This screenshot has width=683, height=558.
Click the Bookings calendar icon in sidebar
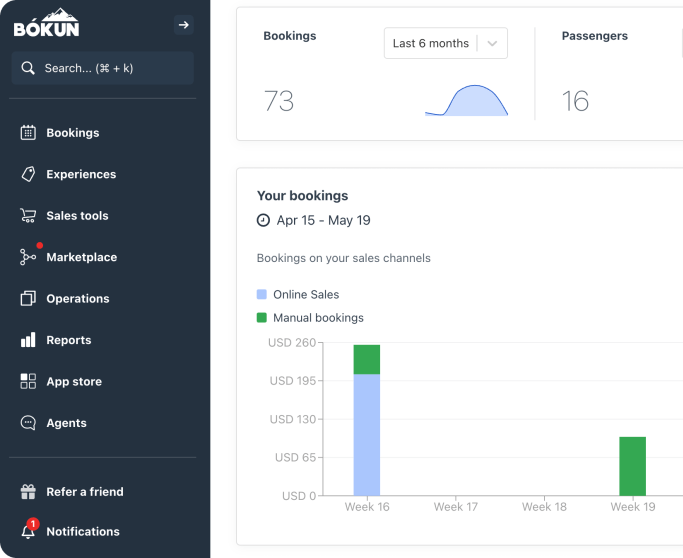tap(28, 133)
